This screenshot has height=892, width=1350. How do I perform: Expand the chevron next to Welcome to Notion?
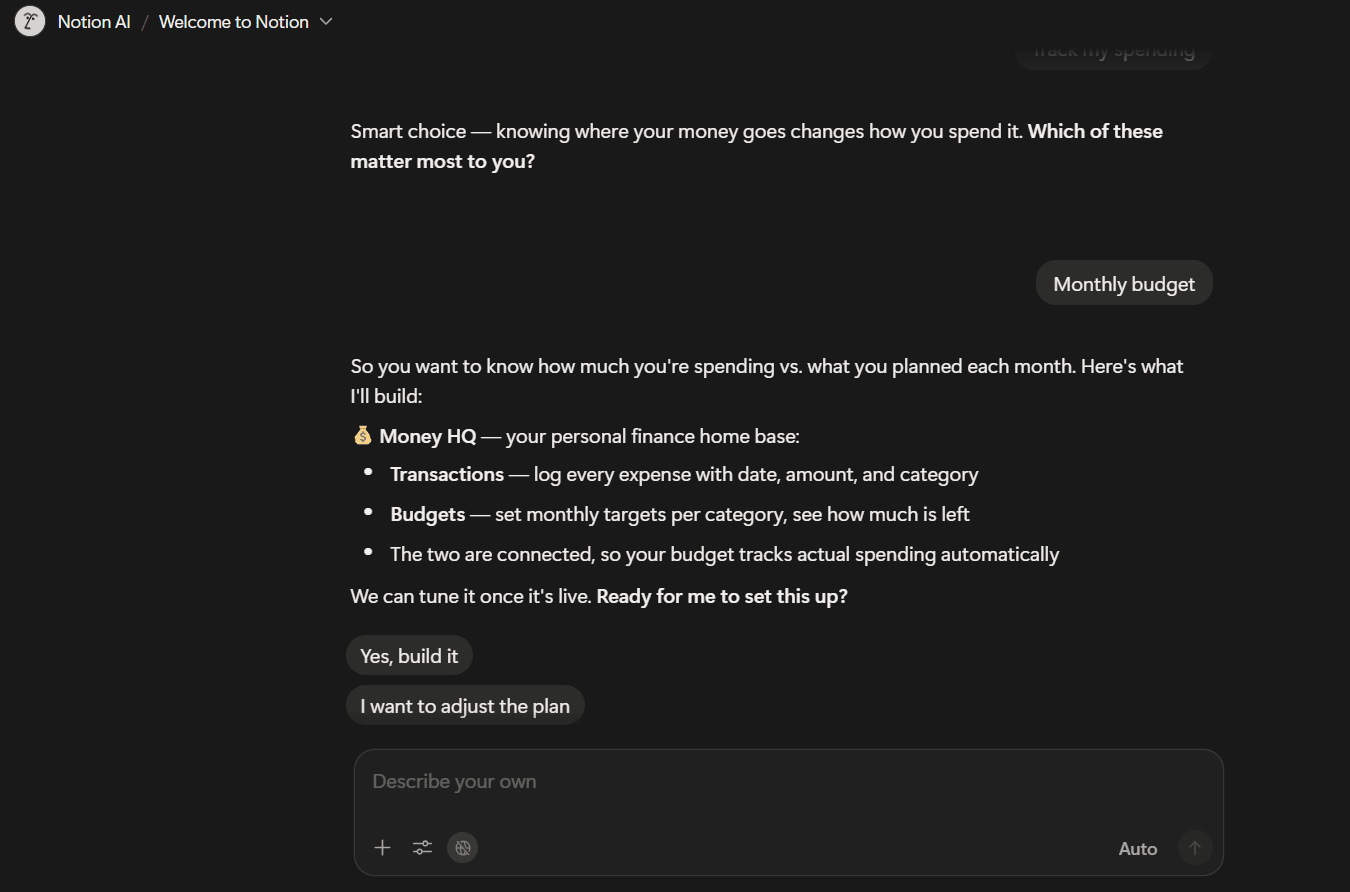(x=325, y=22)
